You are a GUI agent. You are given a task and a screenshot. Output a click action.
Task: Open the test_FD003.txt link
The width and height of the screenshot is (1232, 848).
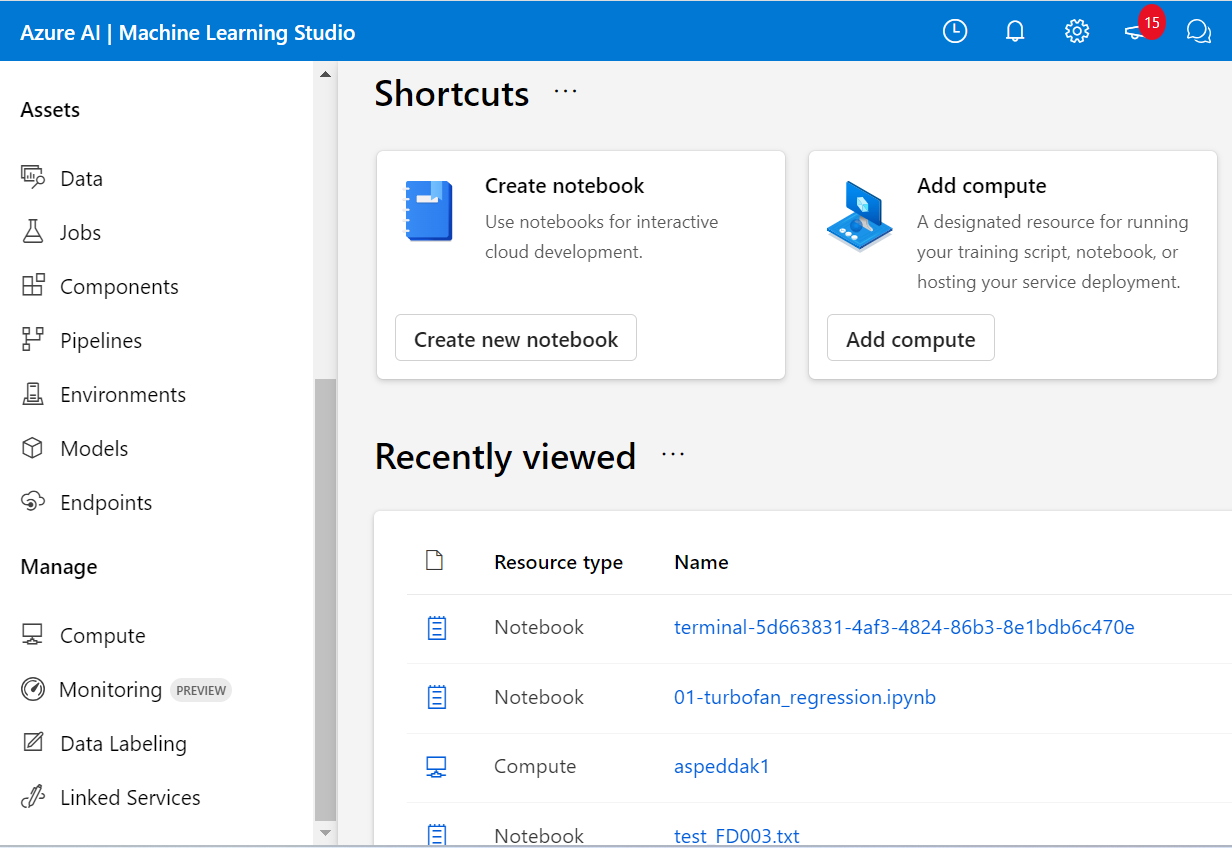[737, 836]
